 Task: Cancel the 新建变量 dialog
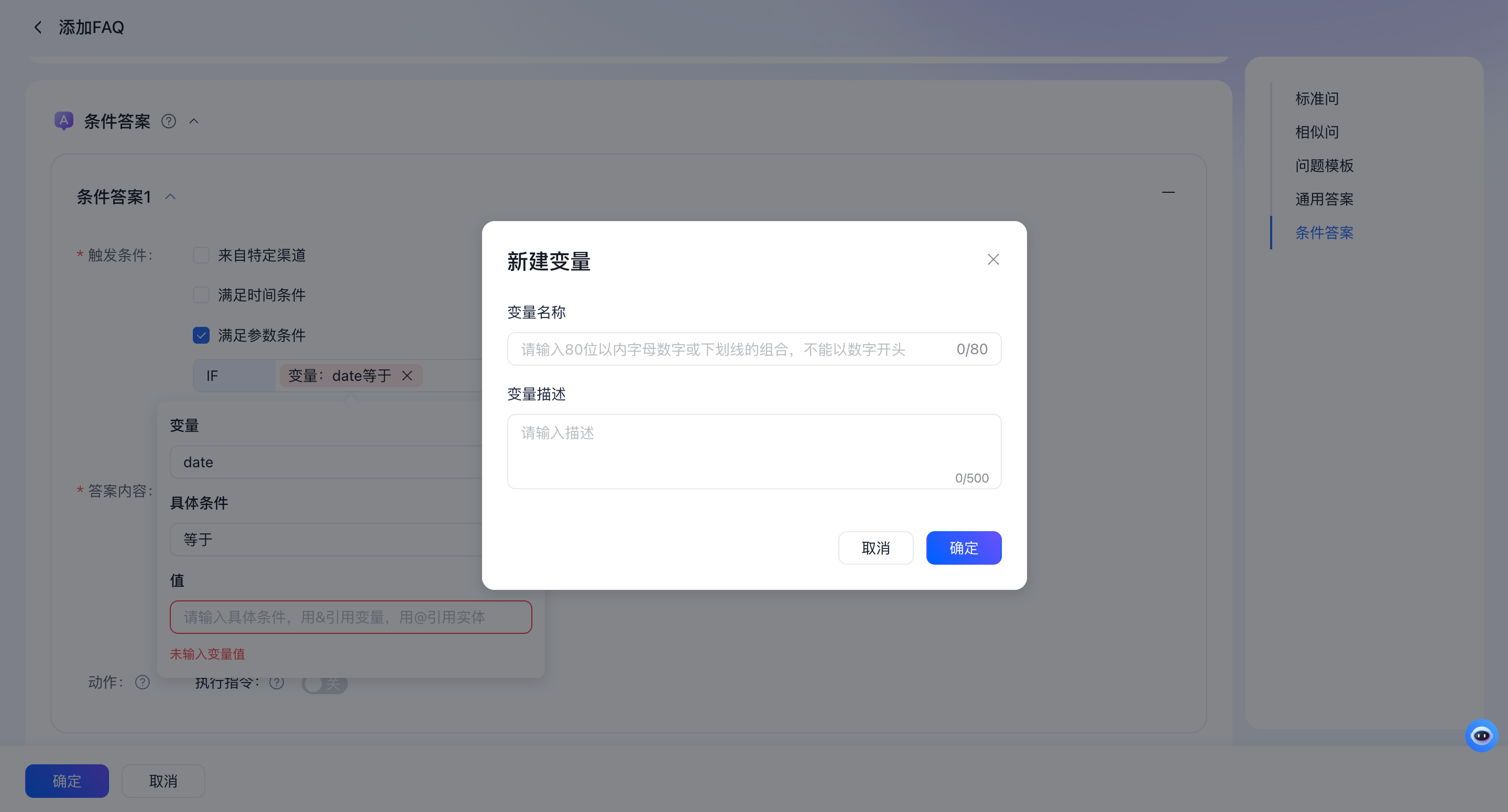[x=876, y=548]
